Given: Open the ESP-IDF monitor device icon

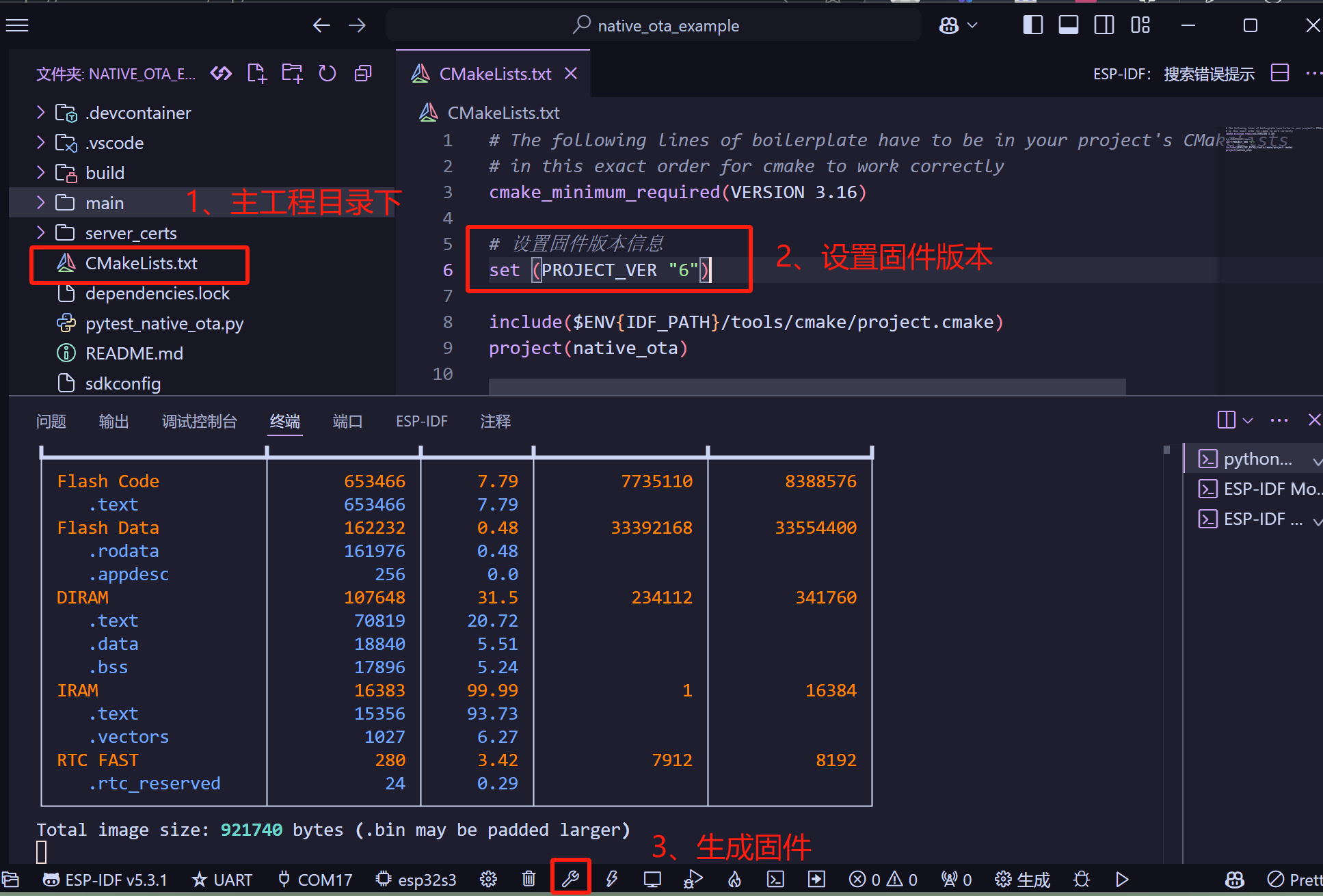Looking at the screenshot, I should pos(652,880).
